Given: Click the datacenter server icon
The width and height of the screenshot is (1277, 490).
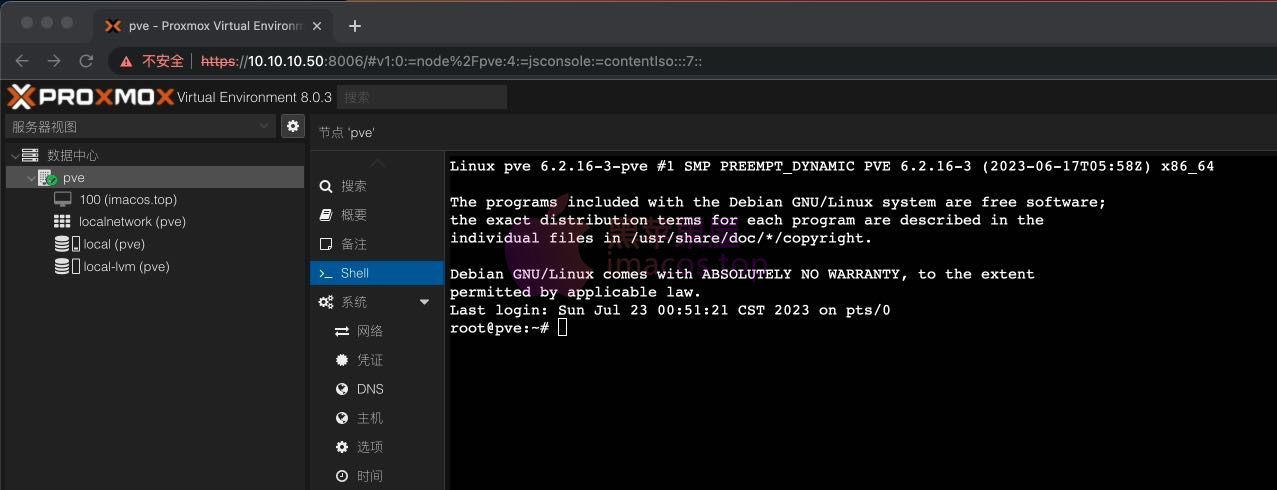Looking at the screenshot, I should (30, 156).
